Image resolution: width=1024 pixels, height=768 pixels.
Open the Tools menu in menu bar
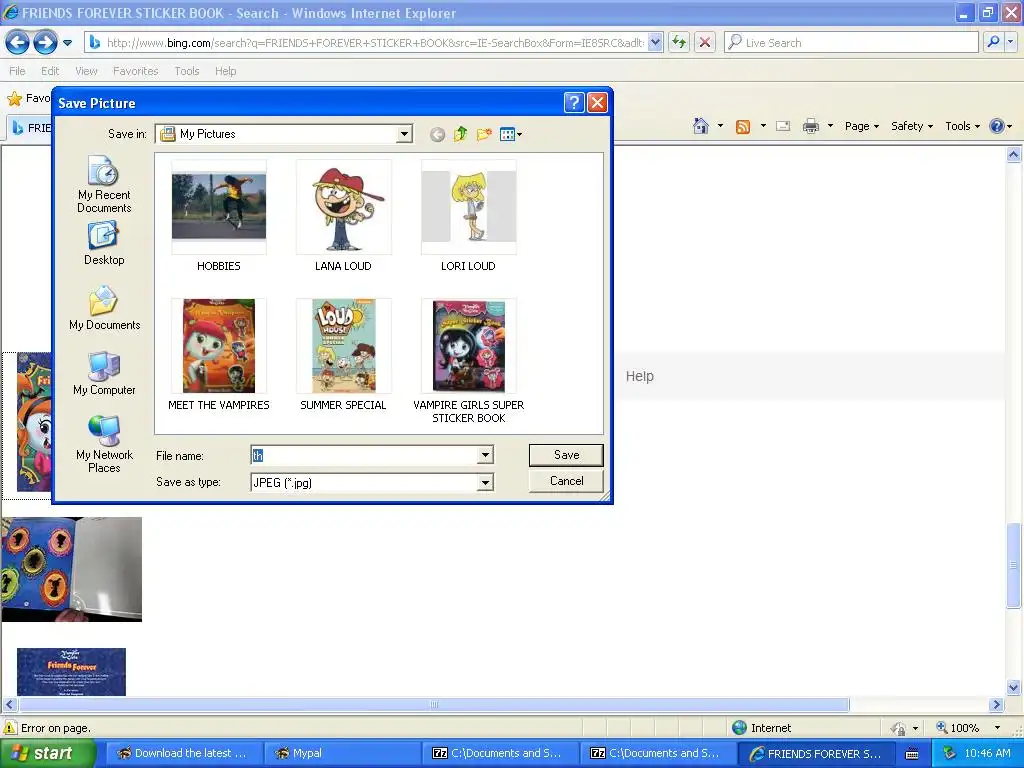[187, 71]
